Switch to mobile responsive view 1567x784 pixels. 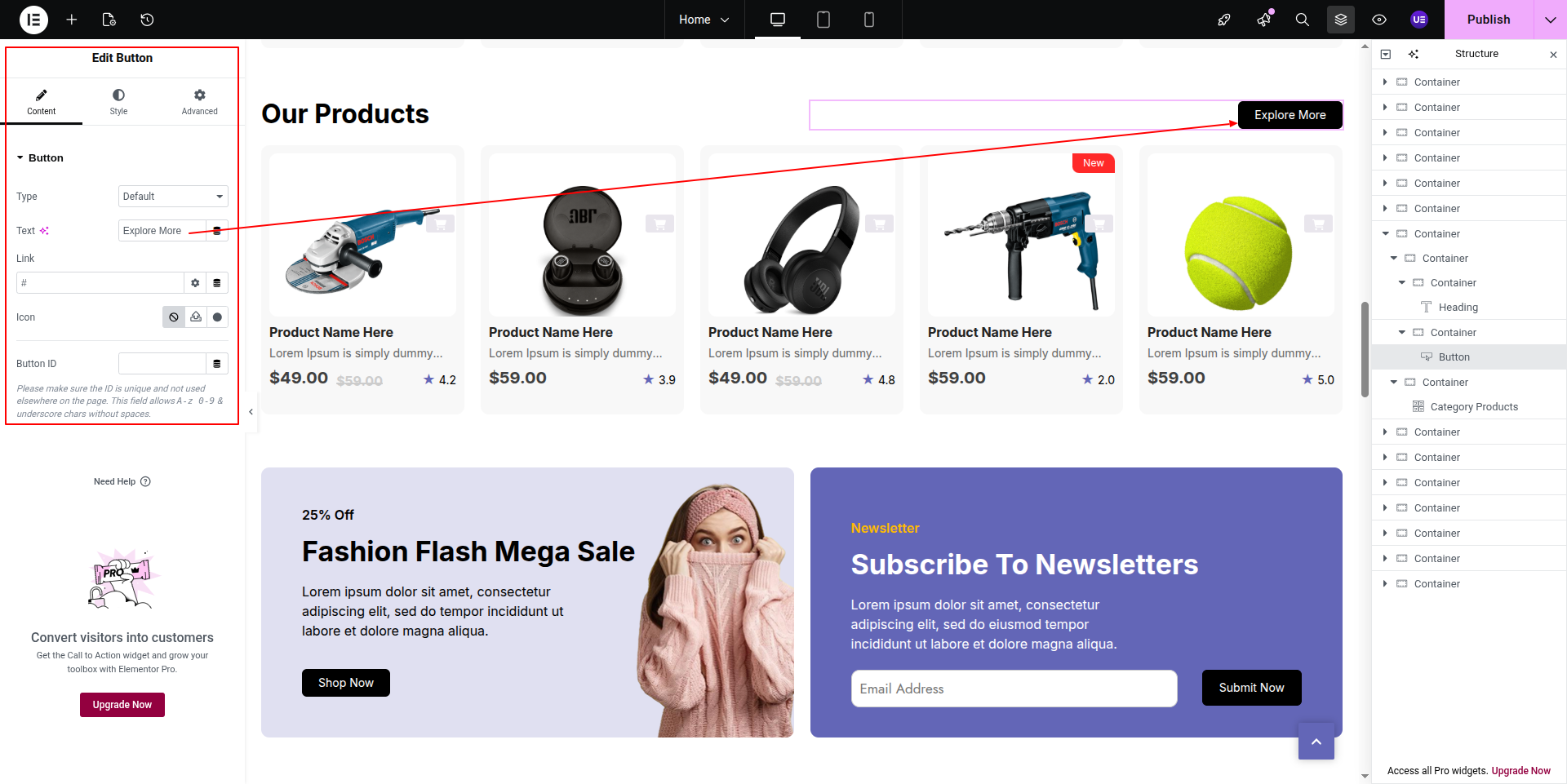tap(869, 20)
